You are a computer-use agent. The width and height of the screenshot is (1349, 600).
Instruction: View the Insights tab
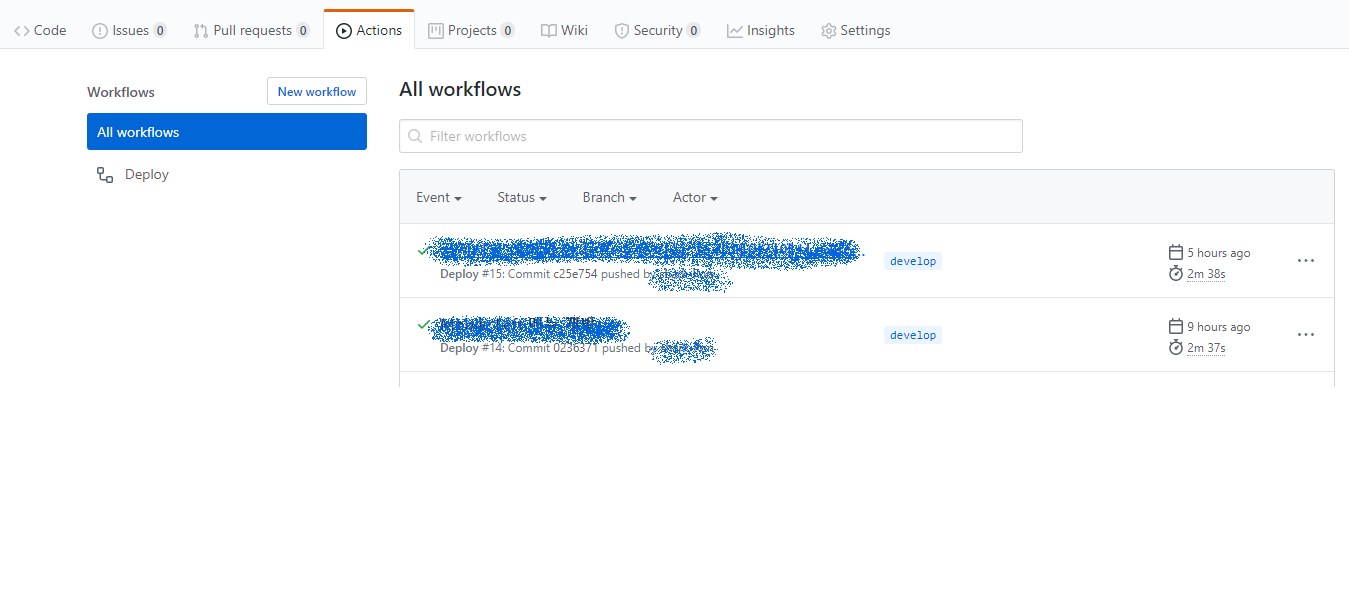761,30
